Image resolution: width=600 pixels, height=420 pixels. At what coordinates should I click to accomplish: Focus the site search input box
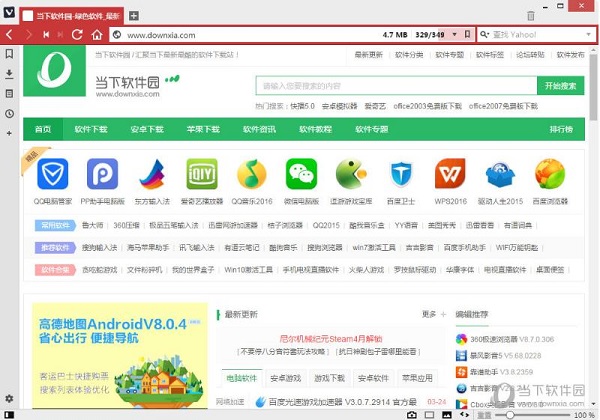click(396, 86)
